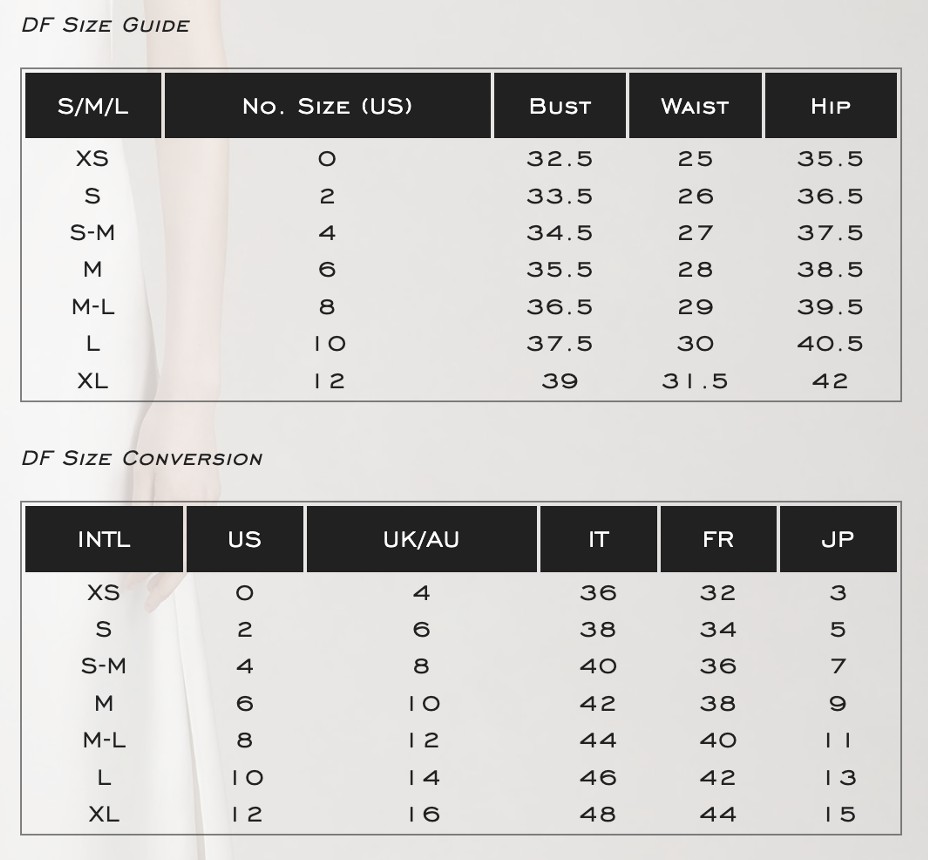This screenshot has width=928, height=860.
Task: Click the DF Size Conversion title
Action: [142, 458]
